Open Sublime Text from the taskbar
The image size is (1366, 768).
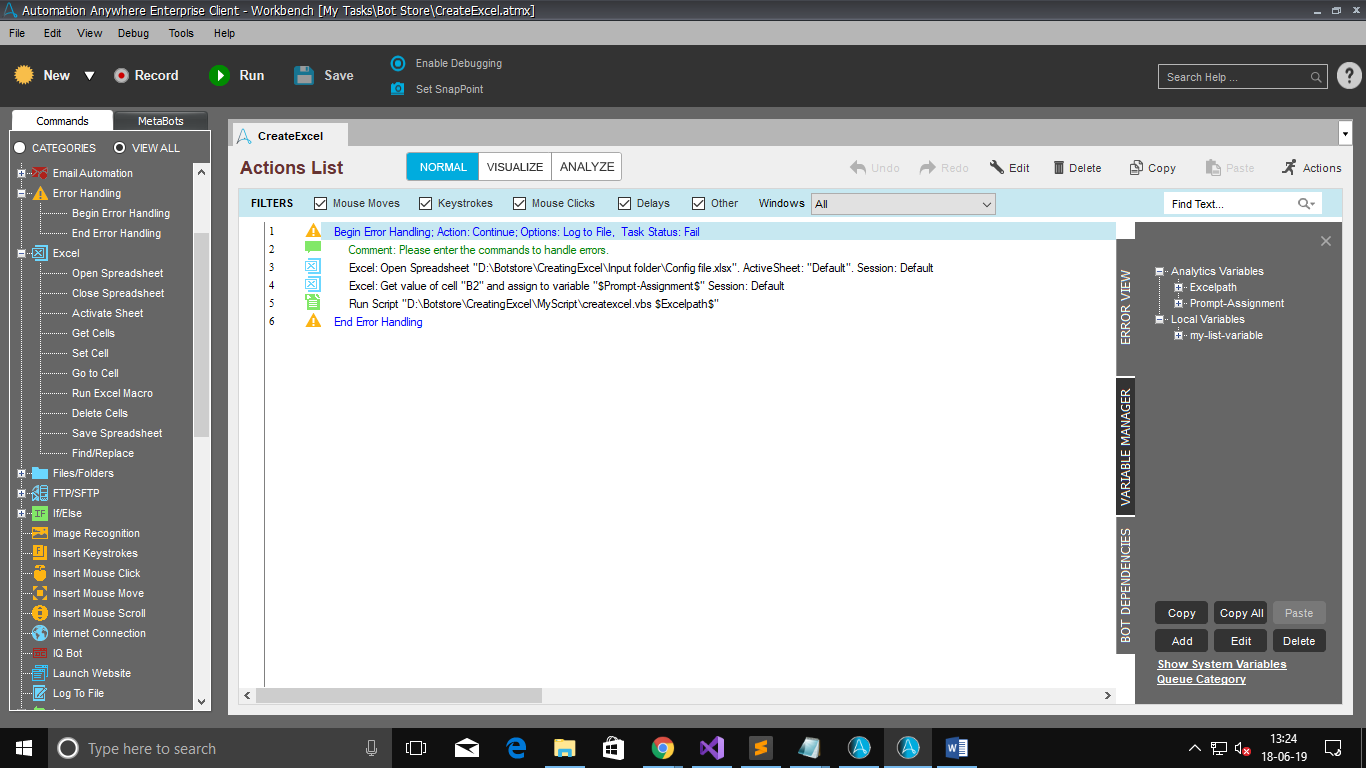tap(760, 748)
